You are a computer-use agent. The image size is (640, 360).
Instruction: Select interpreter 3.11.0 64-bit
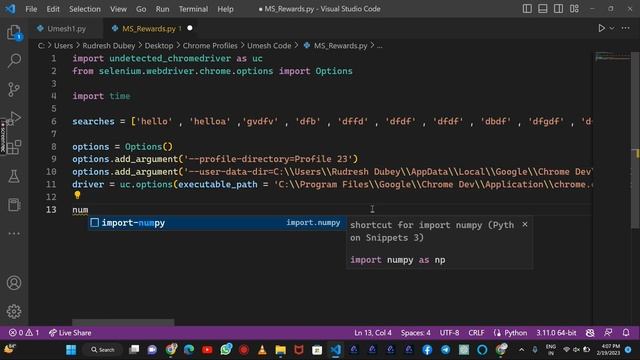[x=556, y=333]
